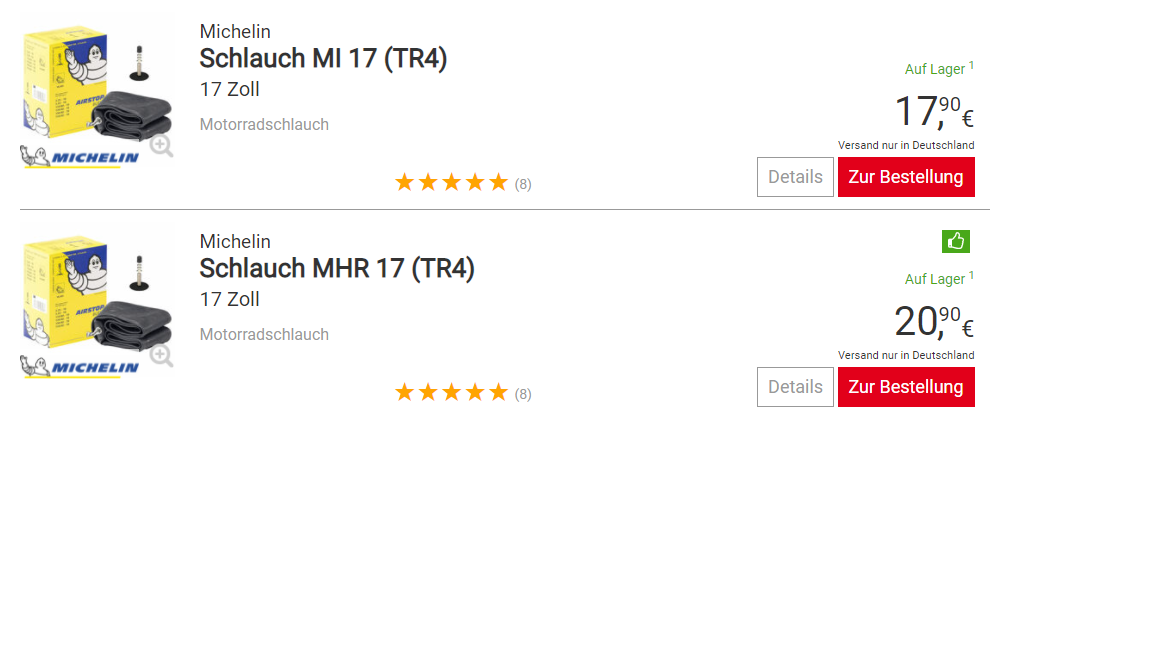Open the (8) reviews link of Schlauch MI 17

(522, 182)
